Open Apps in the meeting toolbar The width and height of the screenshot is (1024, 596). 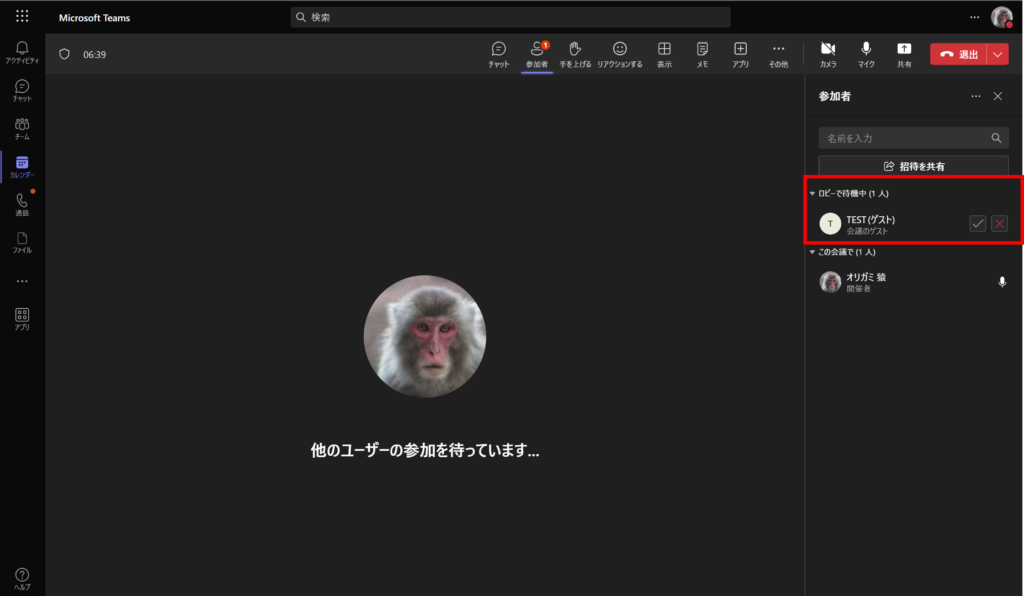[x=740, y=54]
